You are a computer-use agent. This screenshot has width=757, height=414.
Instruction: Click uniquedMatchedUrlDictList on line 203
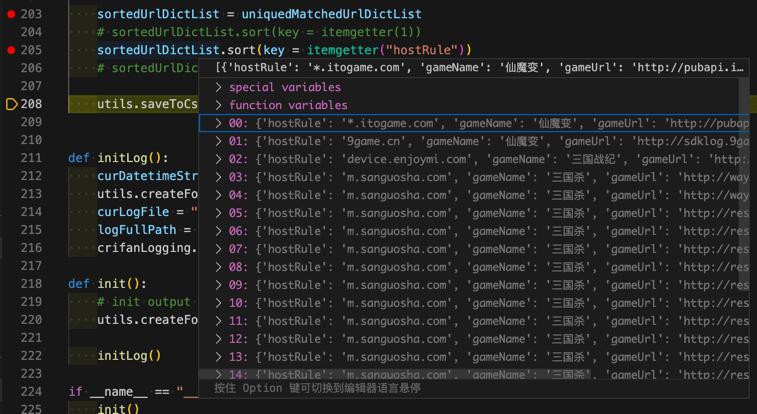coord(331,14)
